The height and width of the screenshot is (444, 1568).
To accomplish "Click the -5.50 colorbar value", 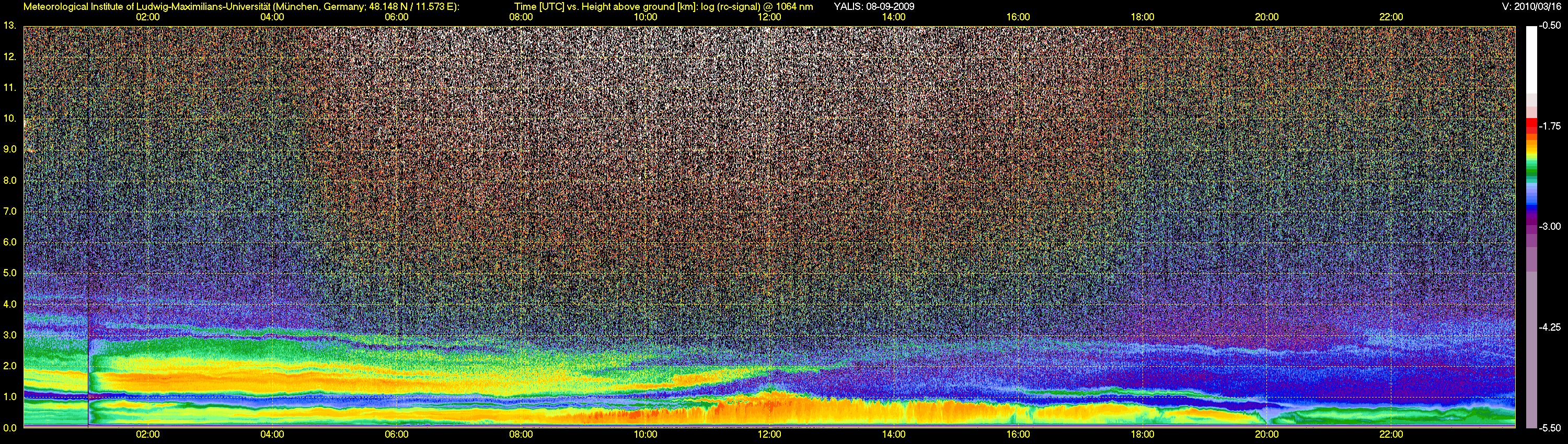I will click(x=1550, y=428).
